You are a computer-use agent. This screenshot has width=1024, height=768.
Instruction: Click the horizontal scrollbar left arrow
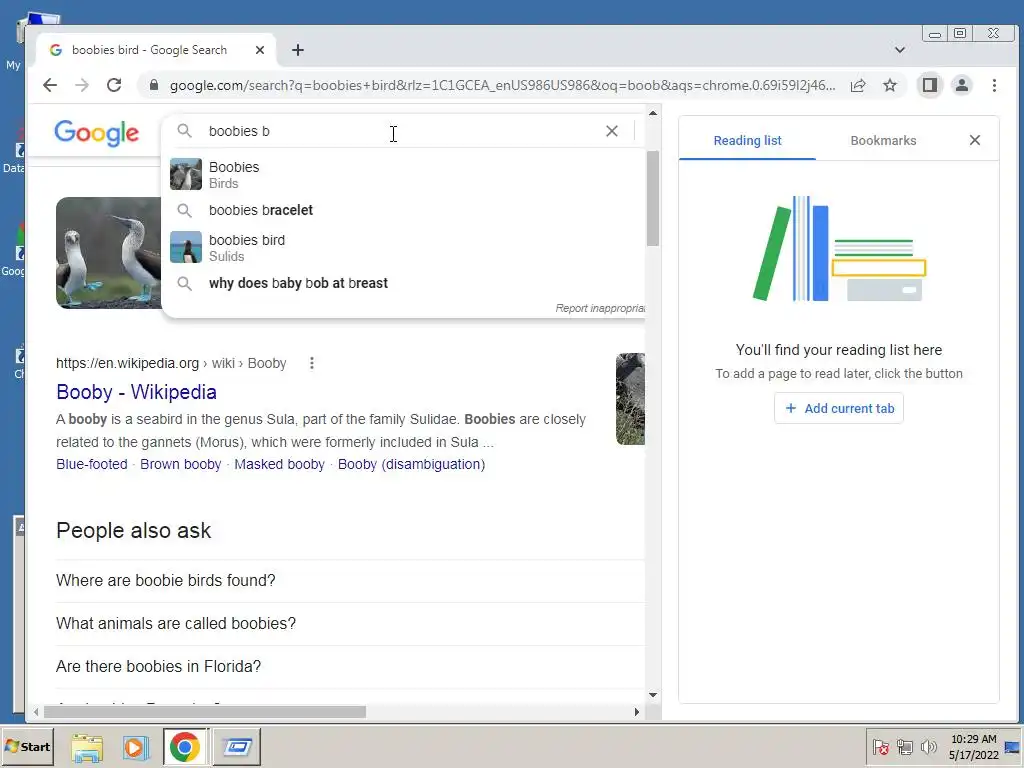[x=36, y=712]
